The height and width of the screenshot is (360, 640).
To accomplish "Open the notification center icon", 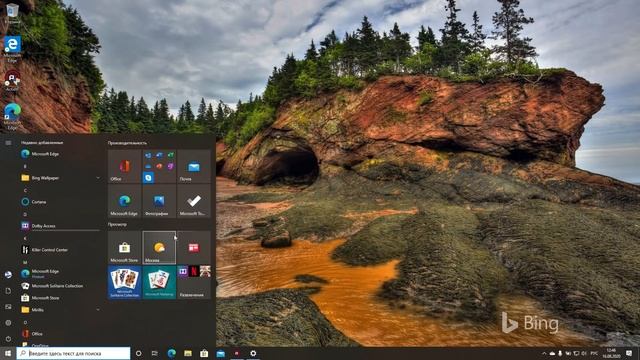I will coord(629,353).
